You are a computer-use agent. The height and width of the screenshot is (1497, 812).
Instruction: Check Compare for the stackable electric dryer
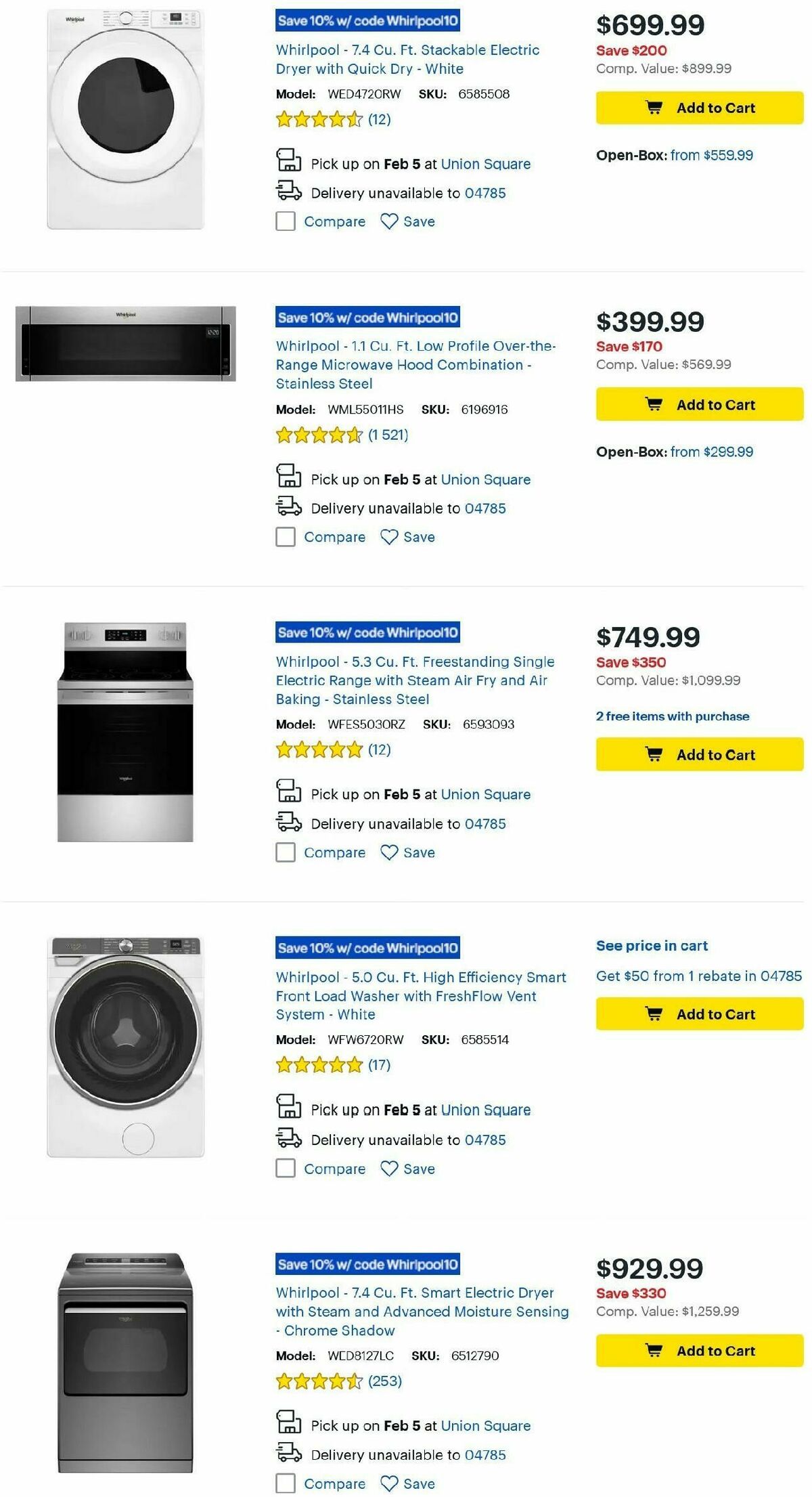click(x=286, y=221)
